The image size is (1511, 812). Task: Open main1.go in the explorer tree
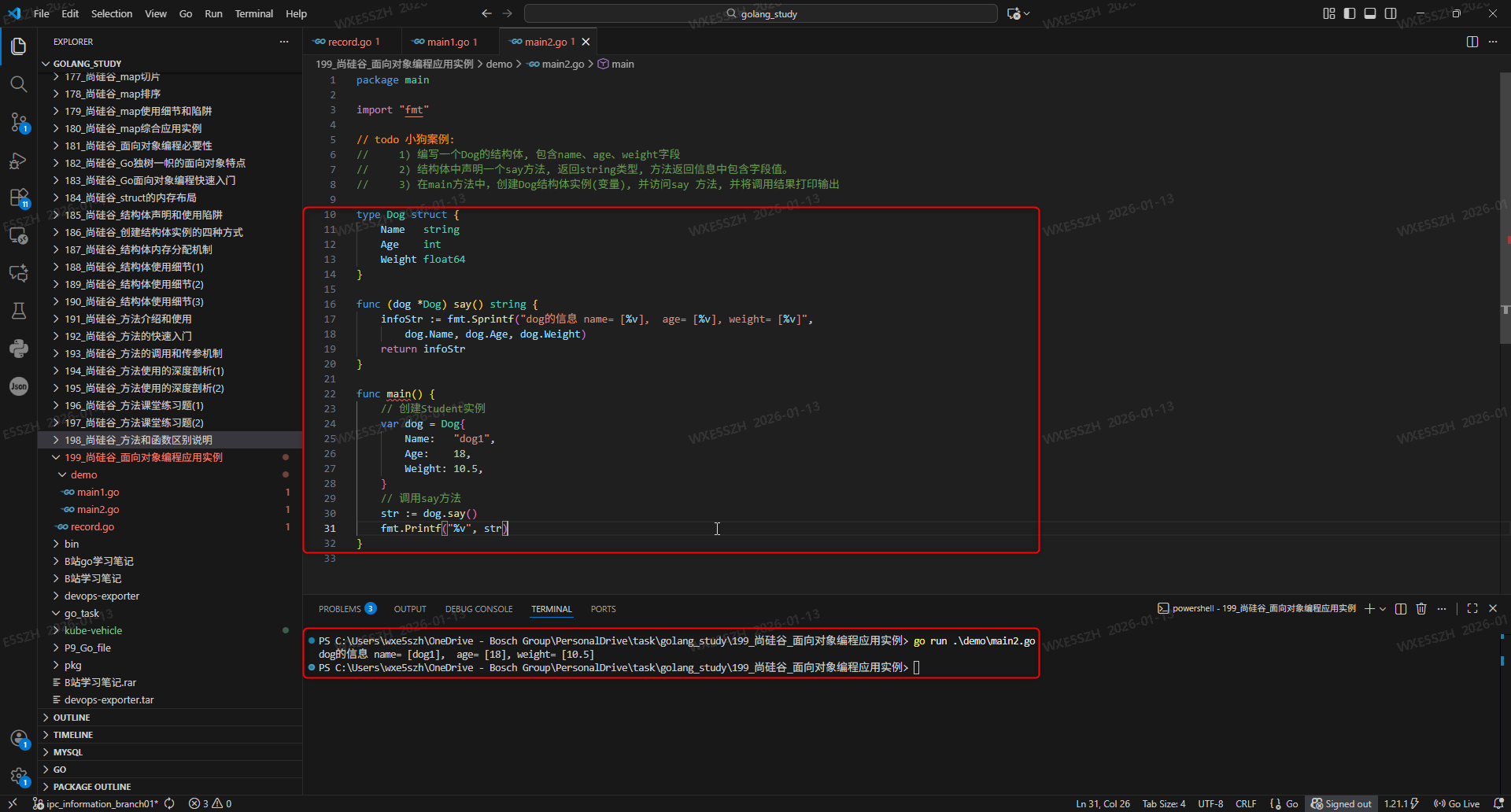(170, 492)
